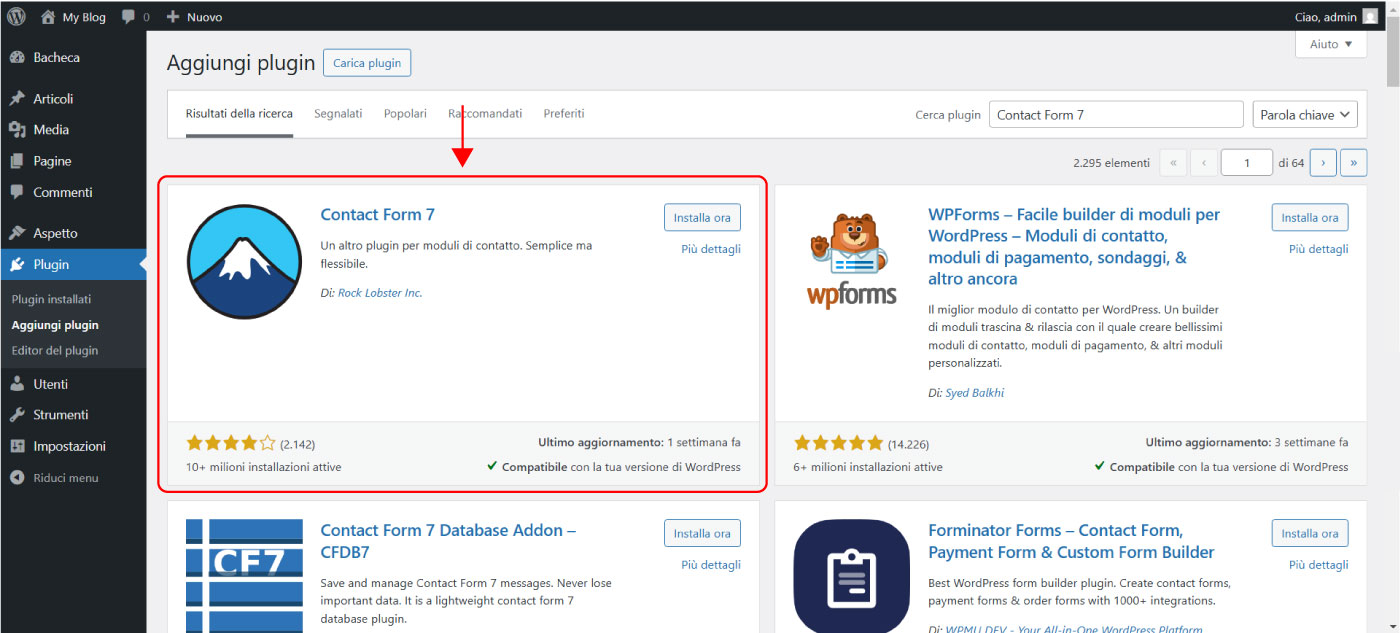Click the WordPress logo icon
The image size is (1400, 633).
tap(16, 16)
